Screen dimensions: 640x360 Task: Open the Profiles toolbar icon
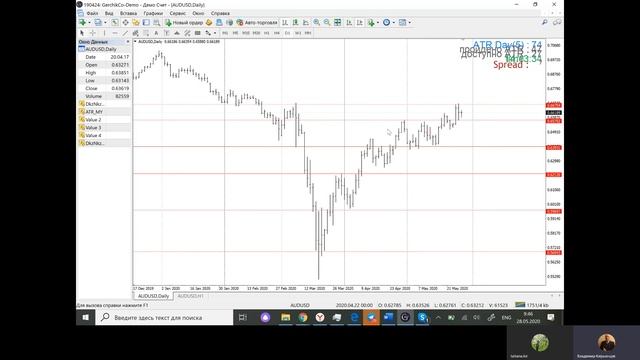coord(98,22)
